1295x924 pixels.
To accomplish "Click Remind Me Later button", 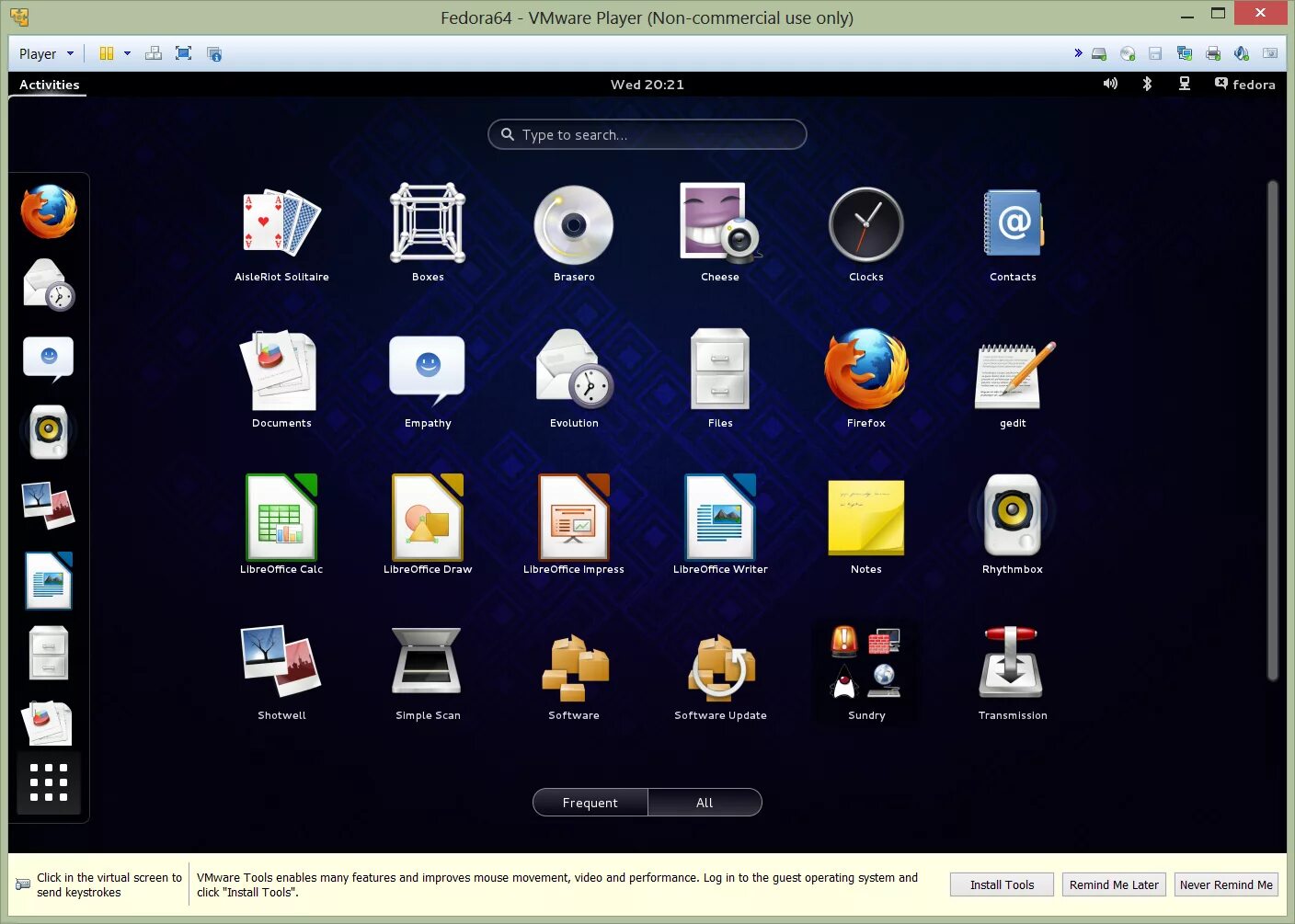I will pos(1114,885).
